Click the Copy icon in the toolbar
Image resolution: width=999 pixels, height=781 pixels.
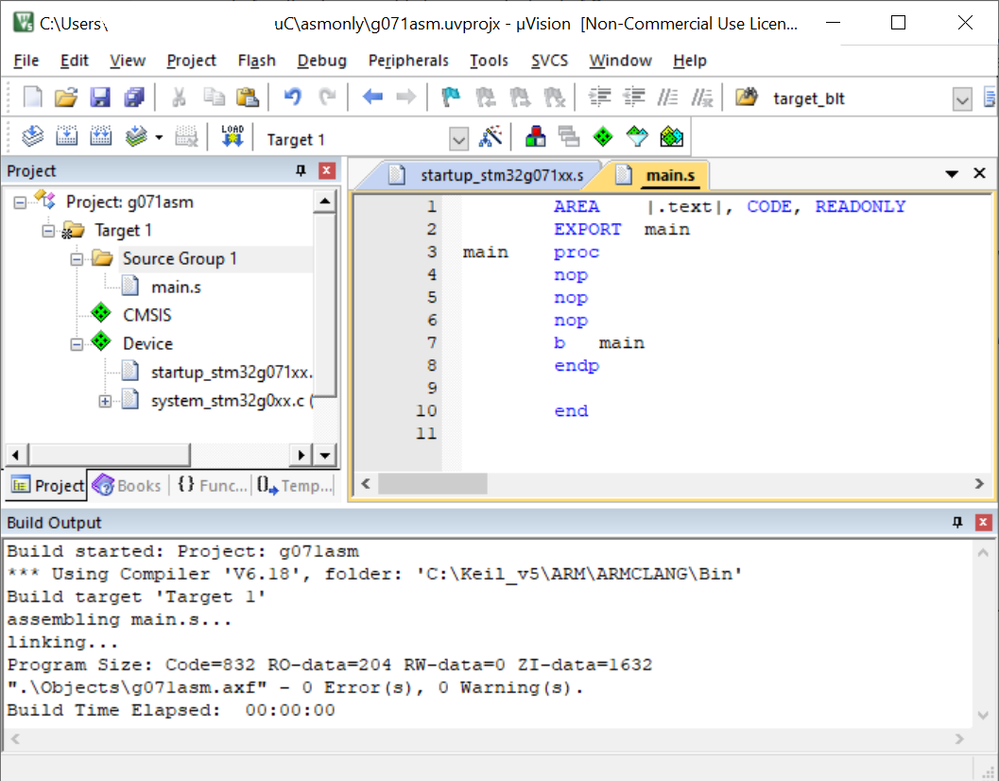(214, 97)
